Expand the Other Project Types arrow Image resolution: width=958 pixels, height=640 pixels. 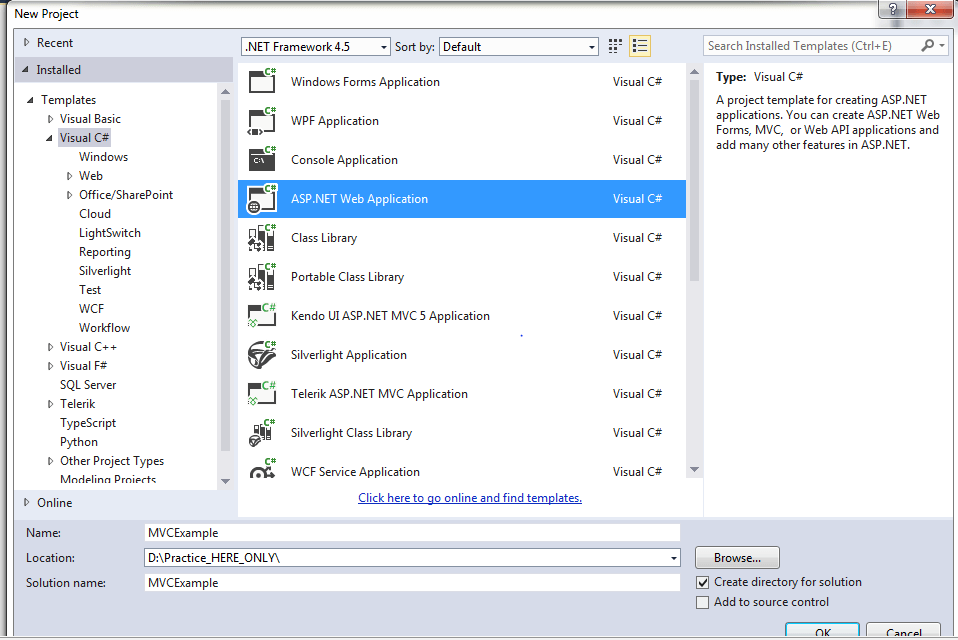click(x=50, y=461)
